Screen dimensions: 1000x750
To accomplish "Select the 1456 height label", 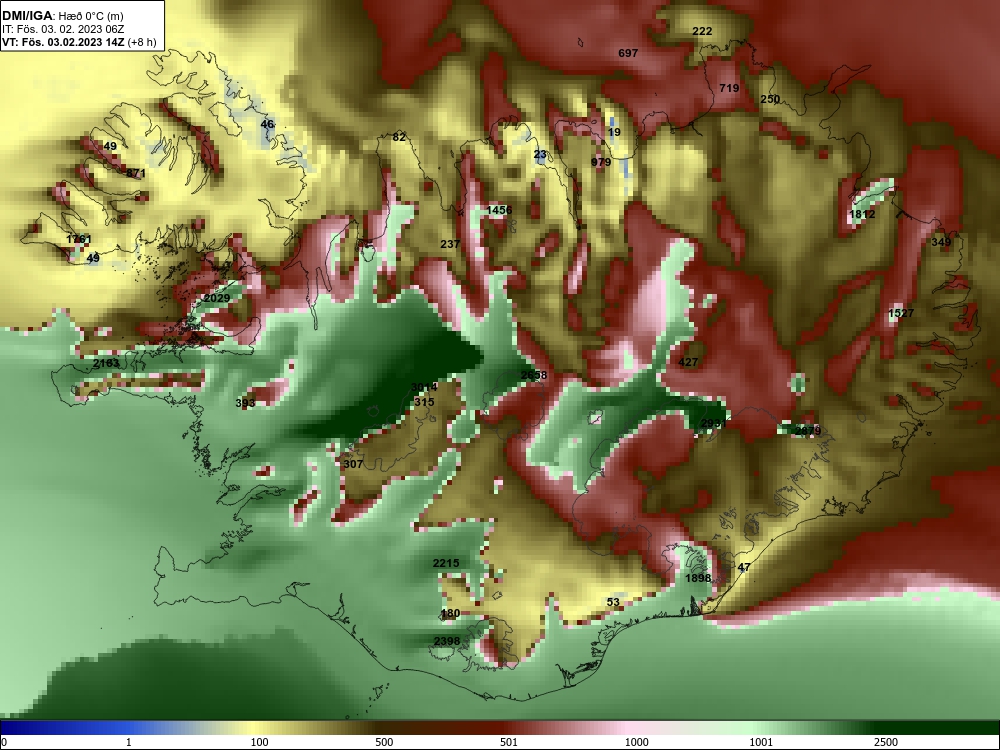I will (499, 210).
